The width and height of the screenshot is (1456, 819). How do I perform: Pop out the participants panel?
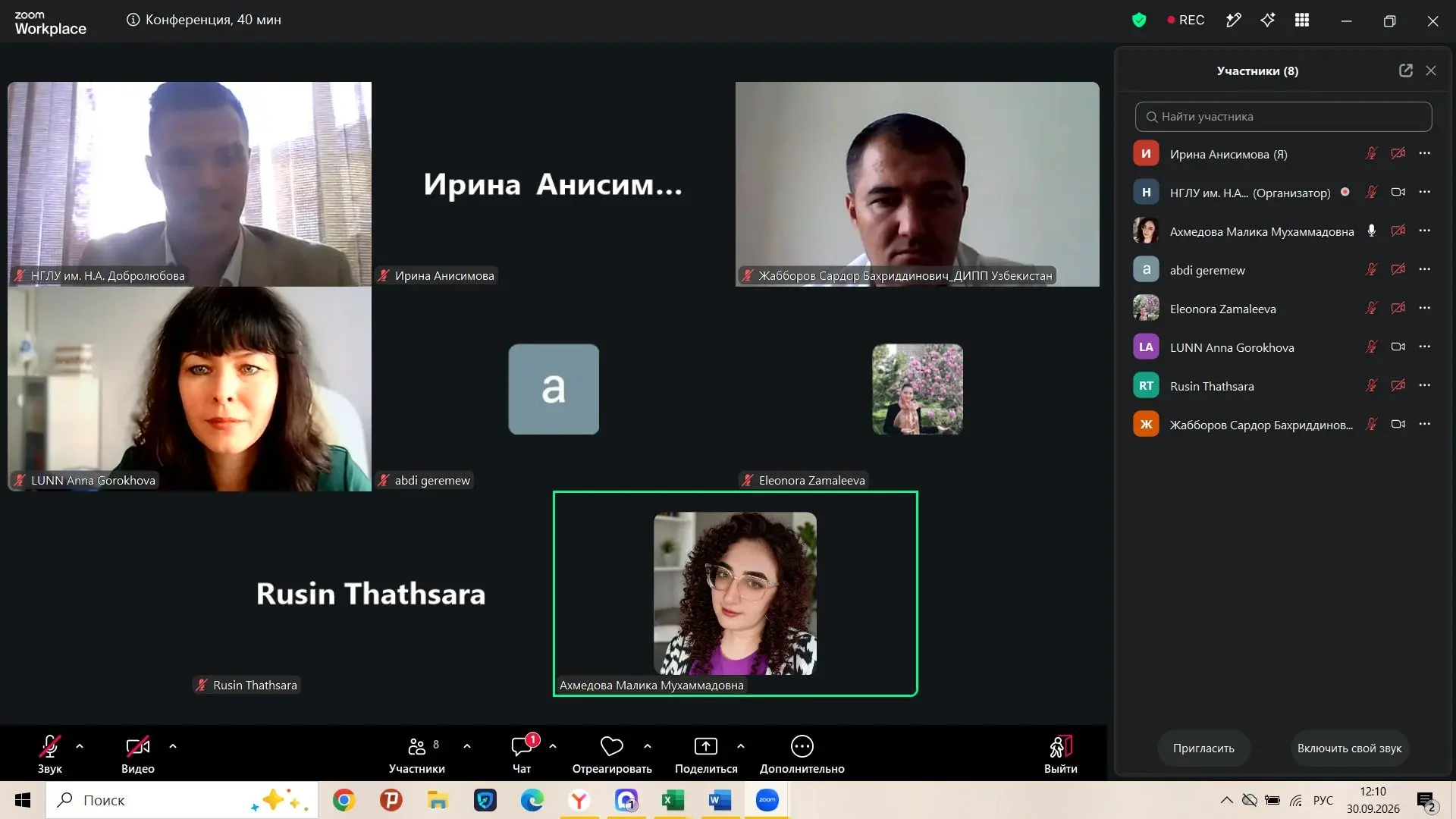tap(1406, 71)
